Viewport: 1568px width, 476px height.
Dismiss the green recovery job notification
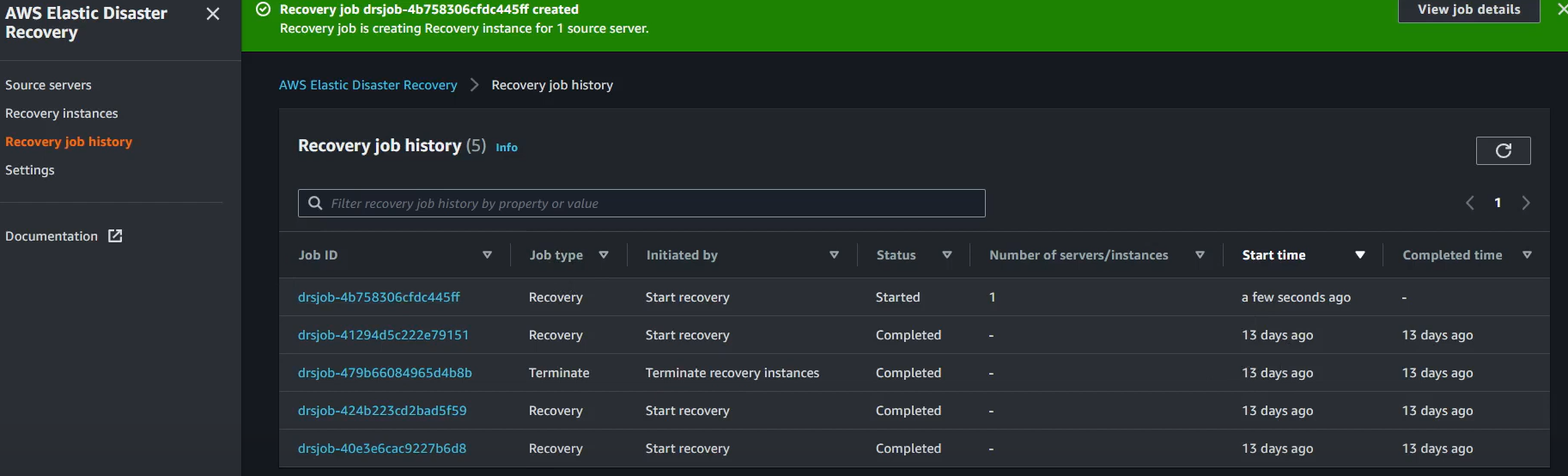click(x=1562, y=9)
